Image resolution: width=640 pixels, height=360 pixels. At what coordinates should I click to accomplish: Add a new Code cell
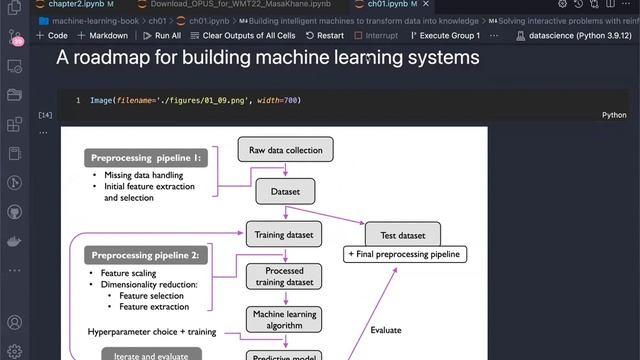[x=52, y=36]
